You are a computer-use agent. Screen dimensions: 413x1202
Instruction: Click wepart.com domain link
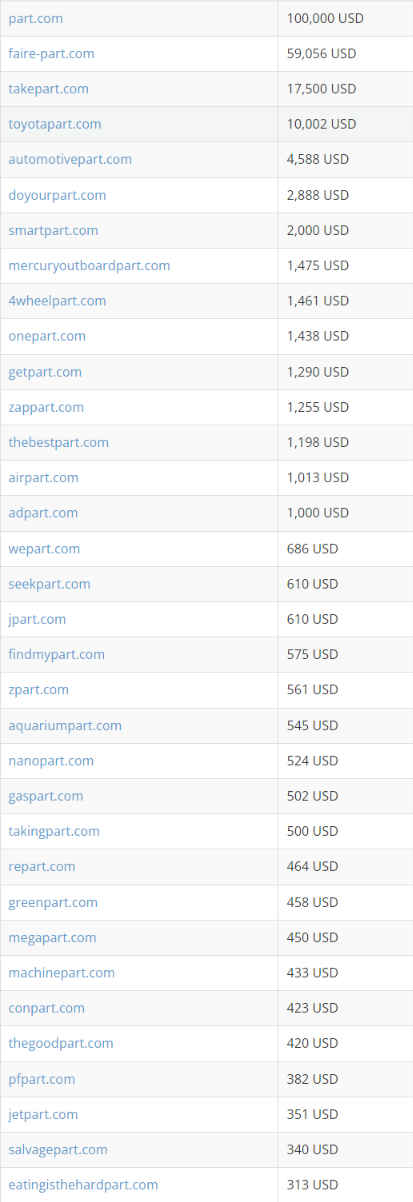click(x=44, y=548)
